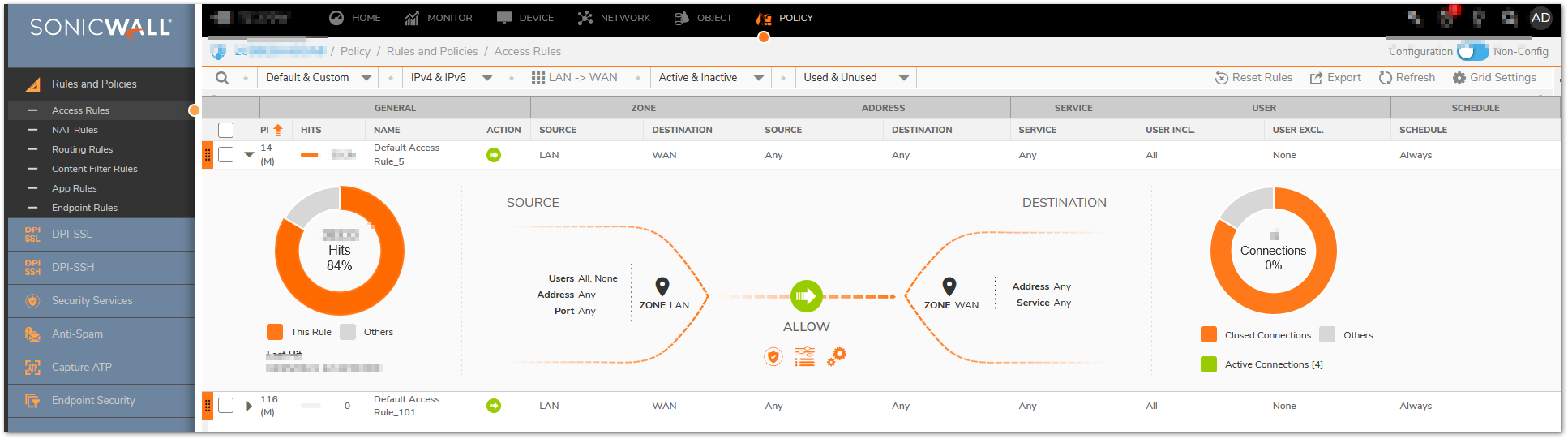This screenshot has height=439, width=1568.
Task: Open Security Services sidebar section
Action: 100,301
